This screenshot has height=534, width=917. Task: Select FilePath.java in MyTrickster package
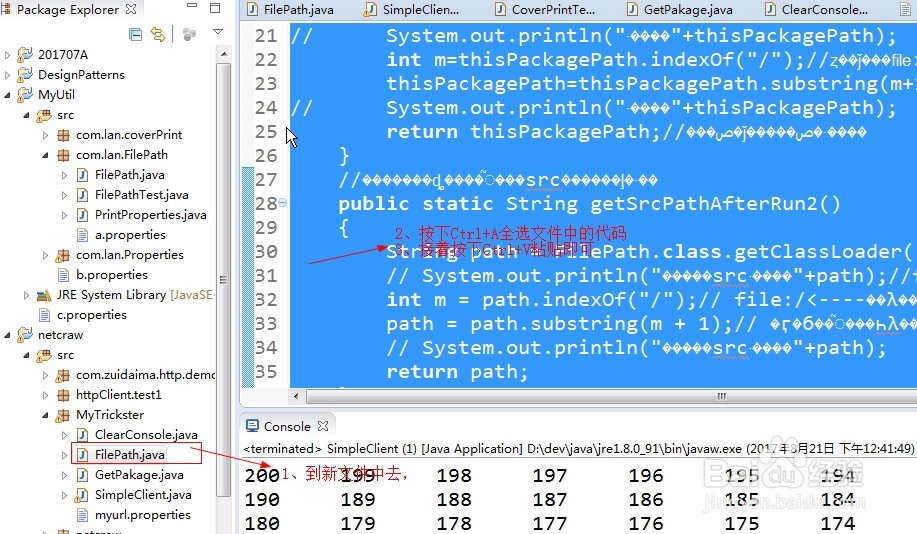[129, 454]
